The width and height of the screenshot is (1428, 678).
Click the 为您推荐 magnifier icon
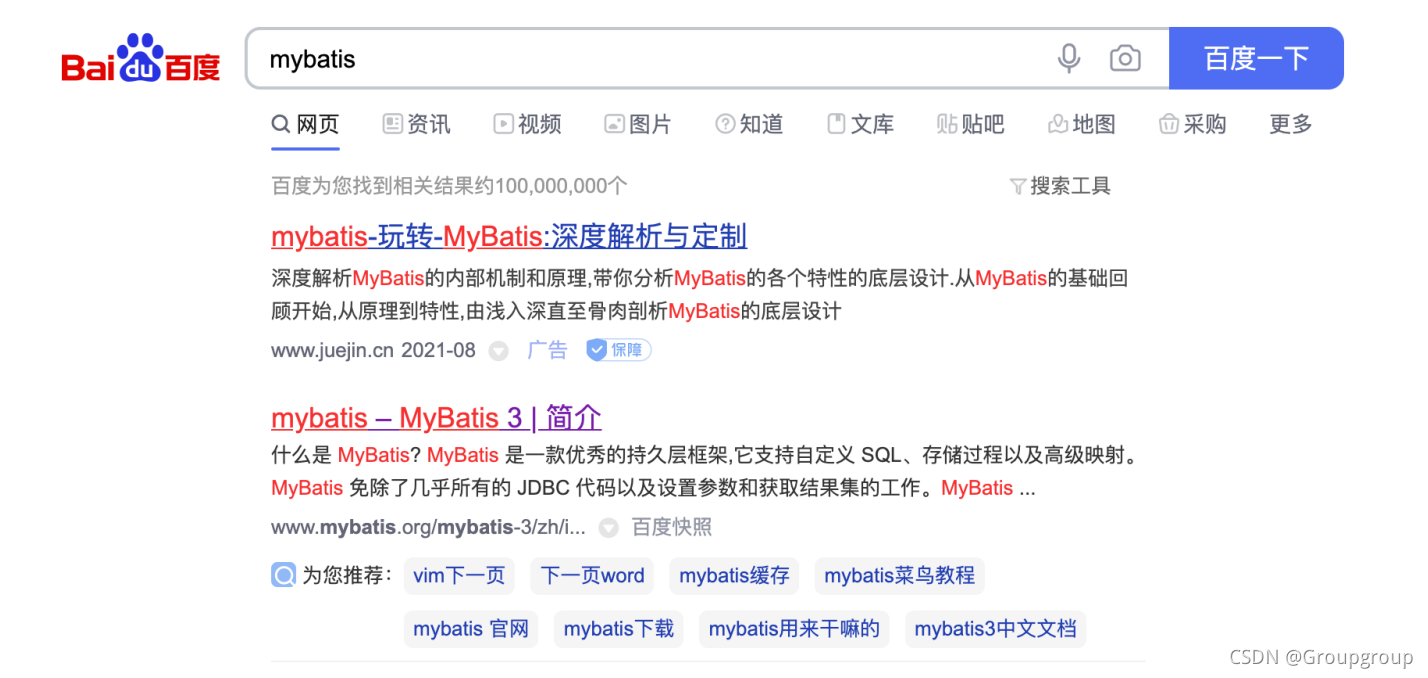pyautogui.click(x=283, y=576)
